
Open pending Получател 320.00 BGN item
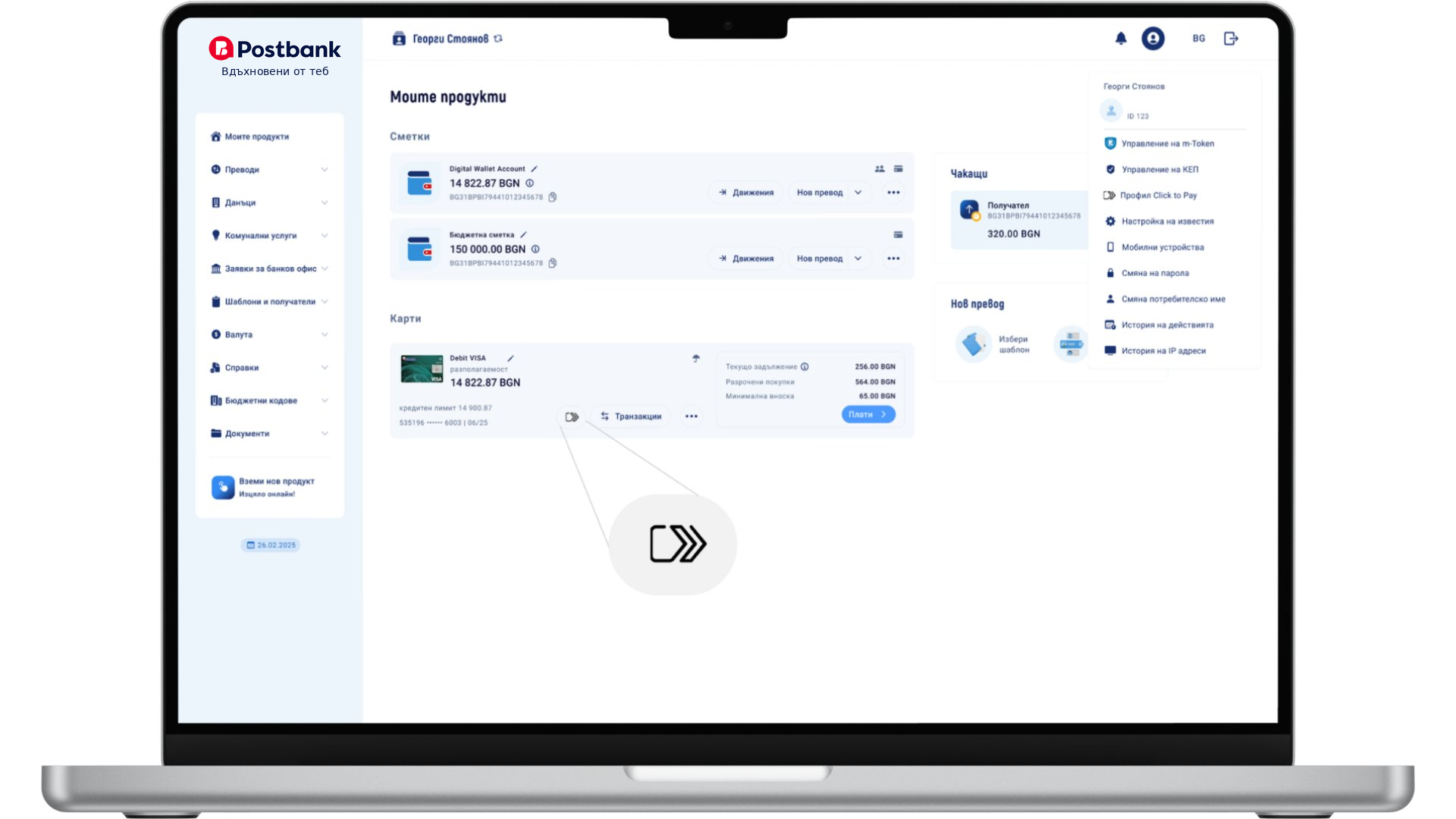tap(1020, 220)
